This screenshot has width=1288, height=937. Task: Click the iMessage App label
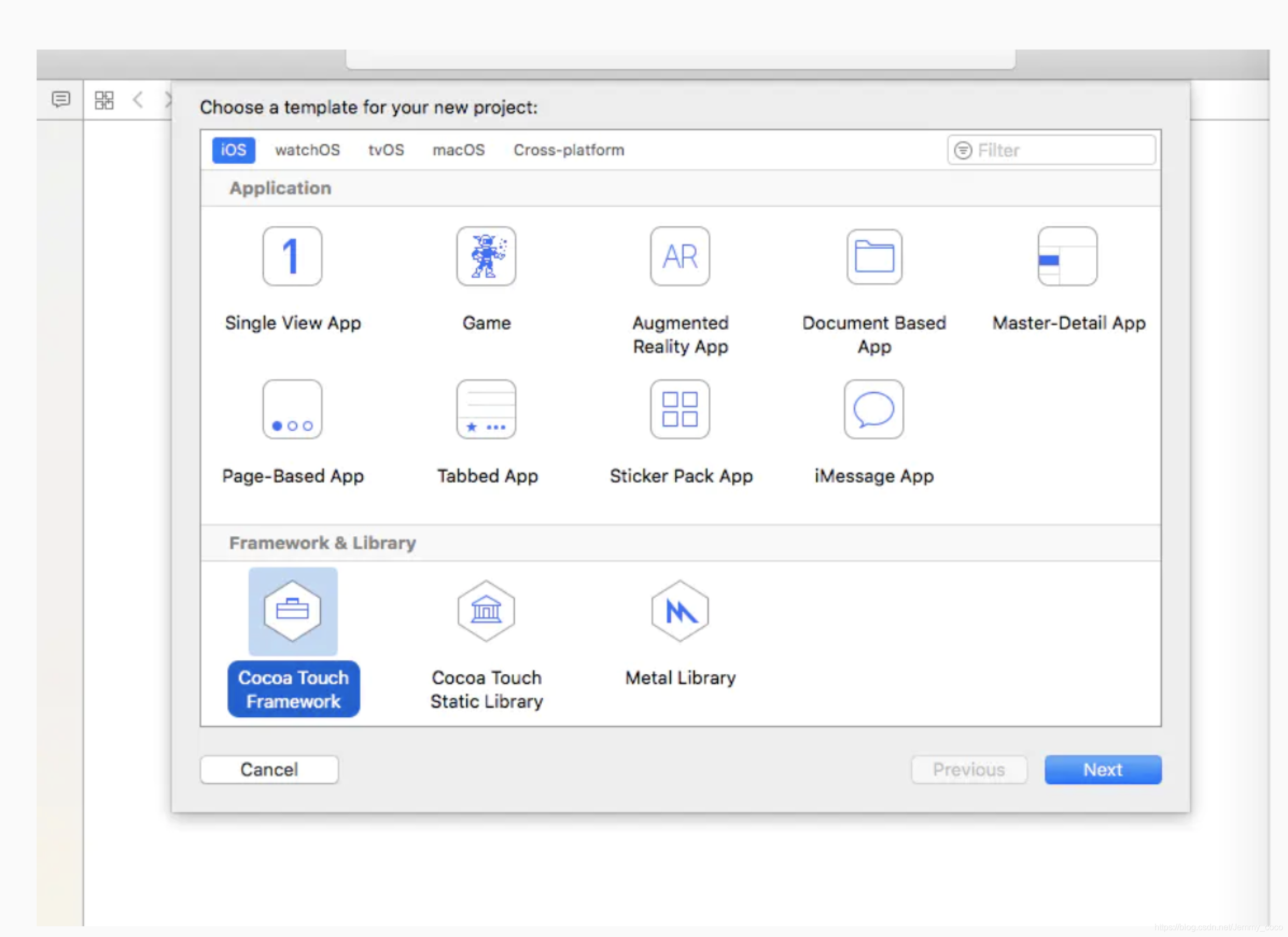click(x=874, y=476)
